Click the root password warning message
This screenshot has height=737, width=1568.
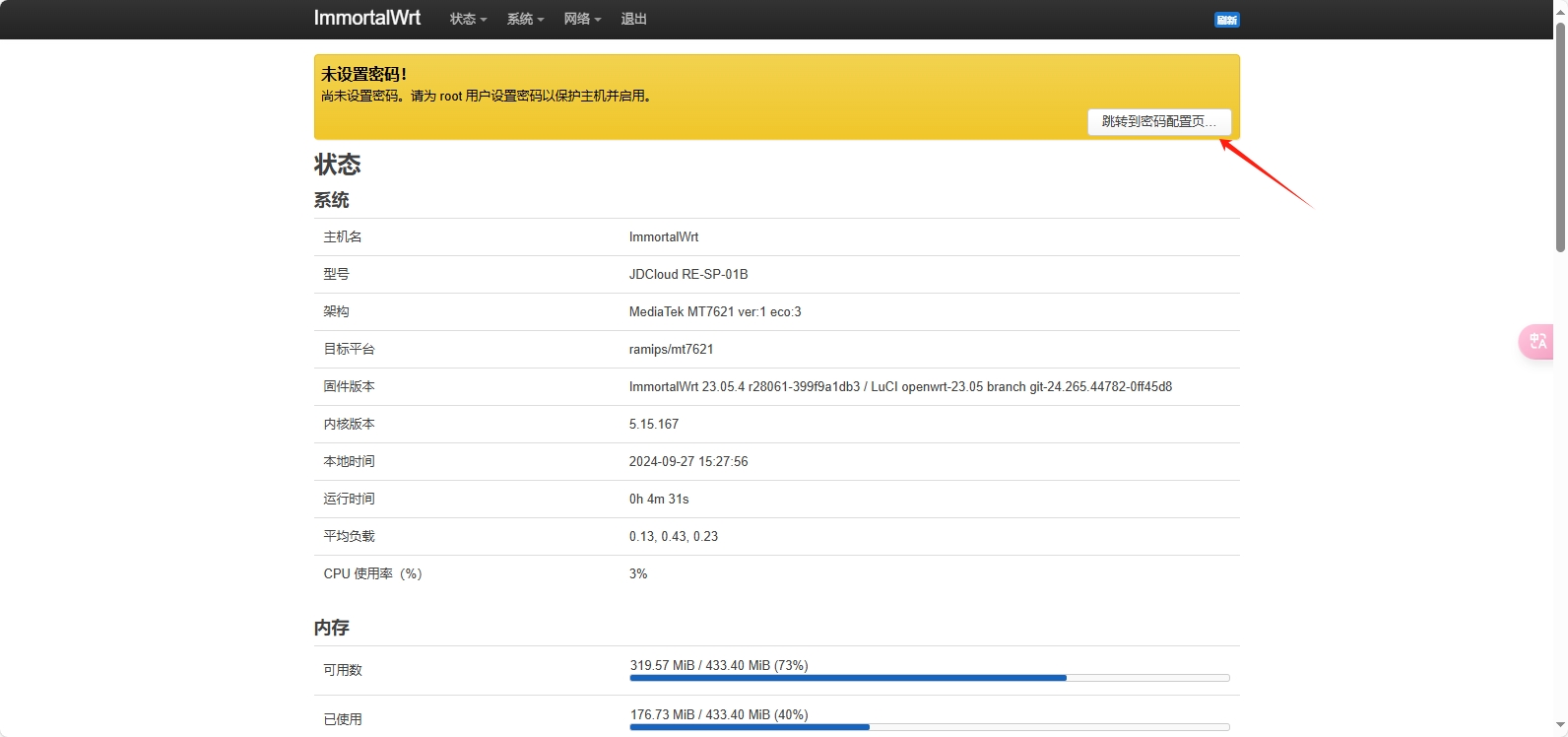[489, 96]
